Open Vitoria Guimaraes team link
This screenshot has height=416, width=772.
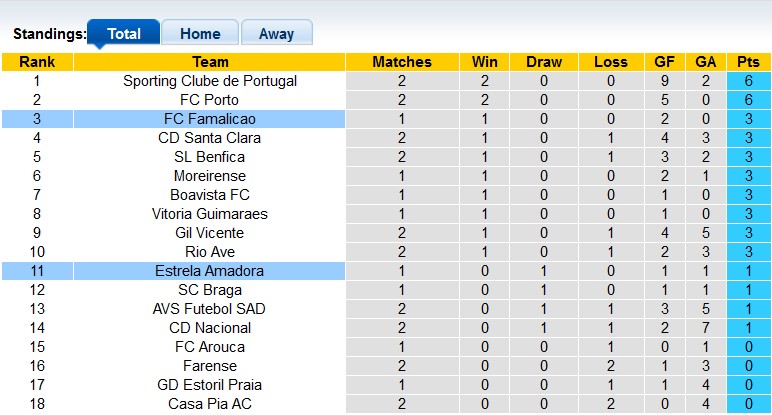click(x=210, y=214)
